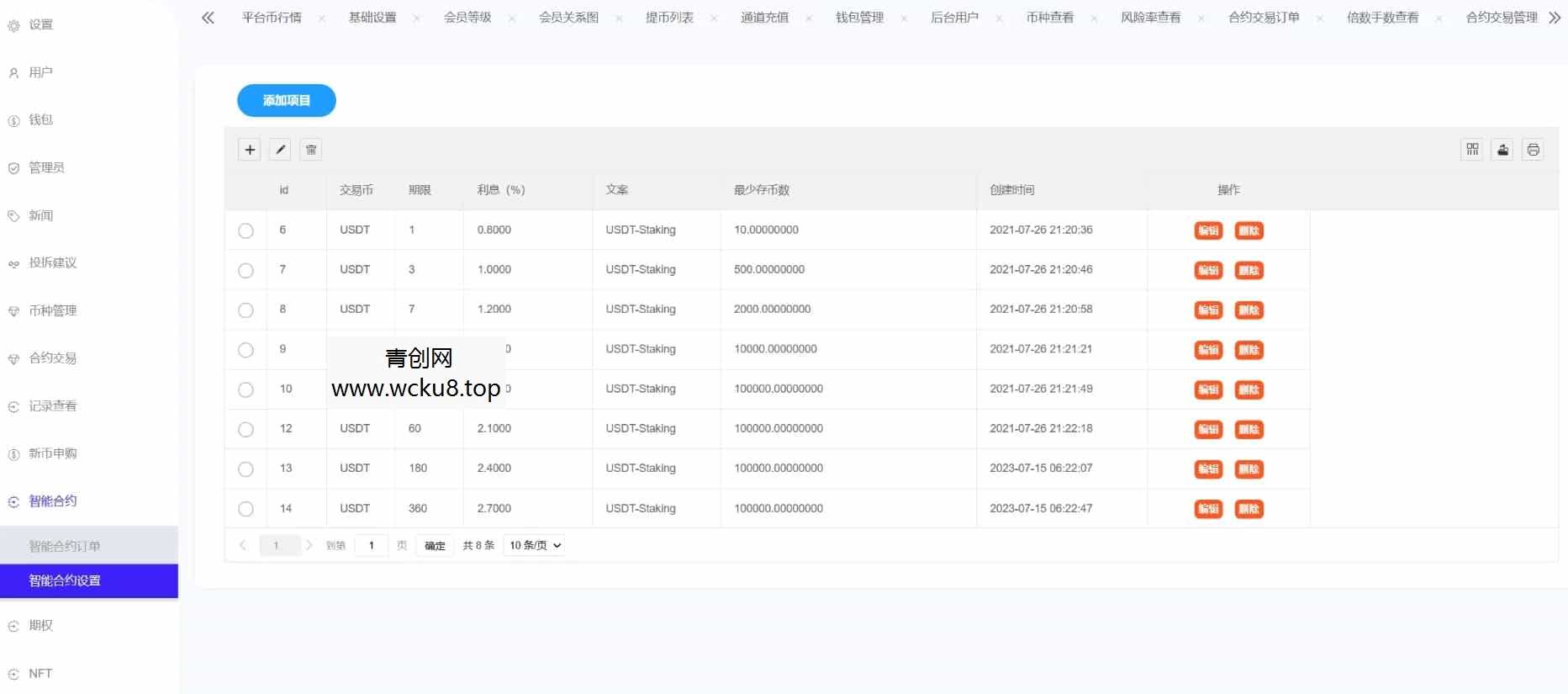
Task: Click the previous page arrow in pagination
Action: 243,545
